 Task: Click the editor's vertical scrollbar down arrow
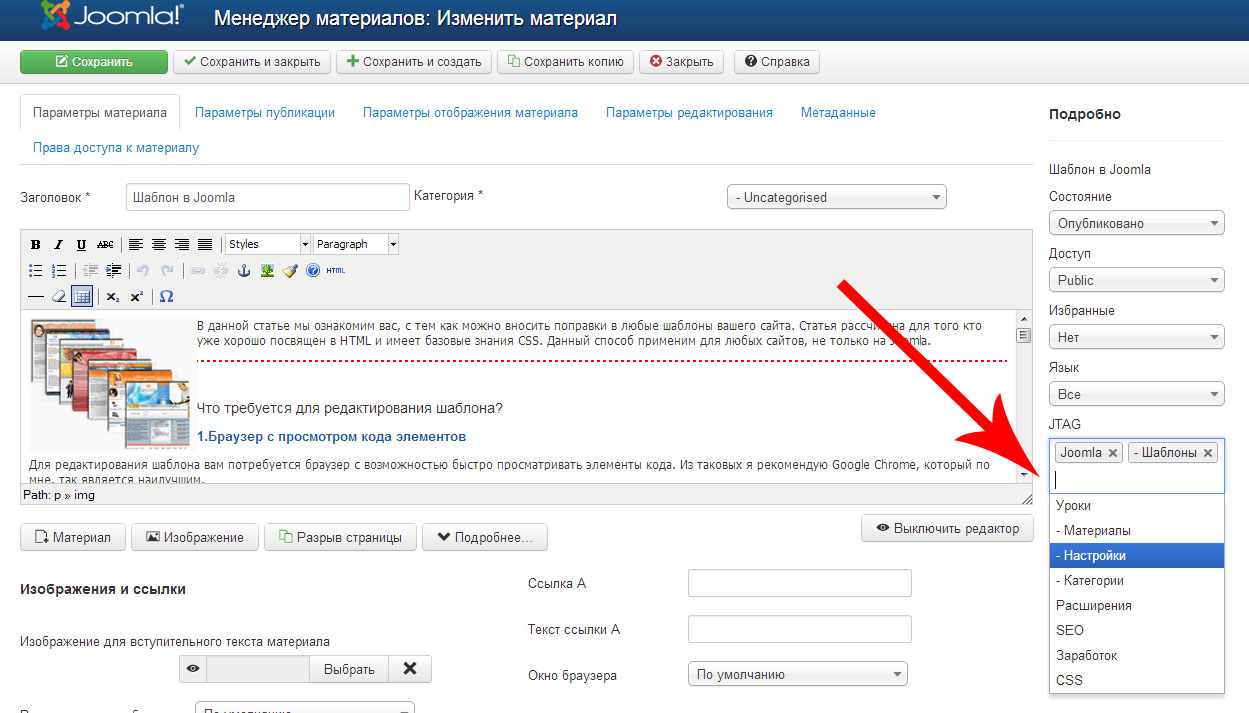tap(1023, 473)
